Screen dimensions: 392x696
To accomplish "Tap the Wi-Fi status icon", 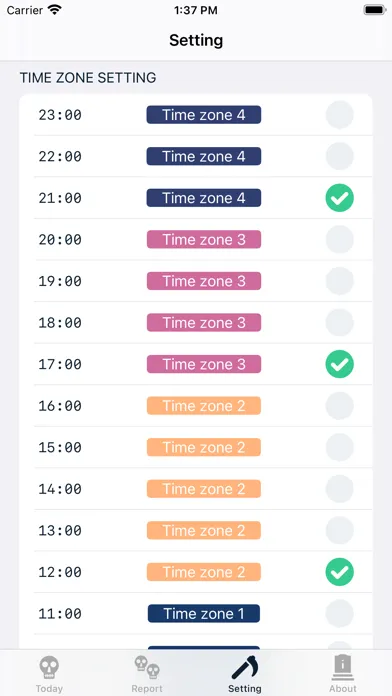I will (55, 10).
